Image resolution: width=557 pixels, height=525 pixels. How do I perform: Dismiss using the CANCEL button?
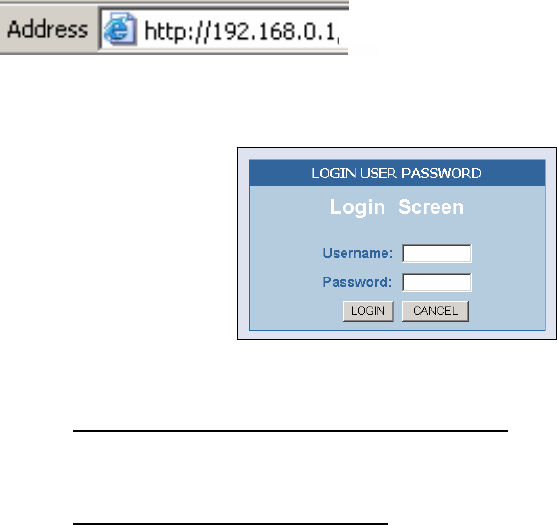coord(435,311)
